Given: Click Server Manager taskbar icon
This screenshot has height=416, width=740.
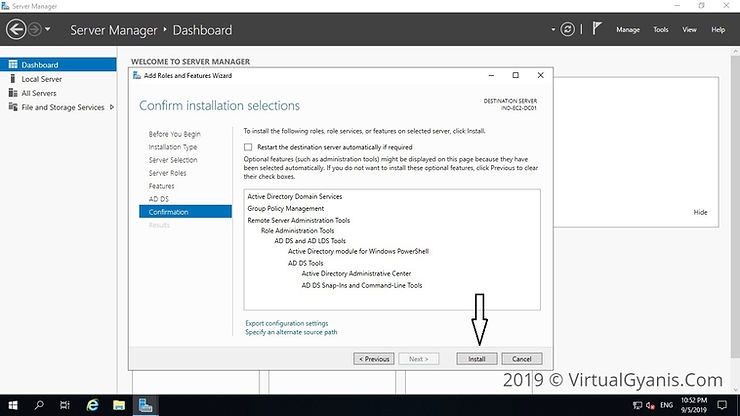Looking at the screenshot, I should coord(146,405).
